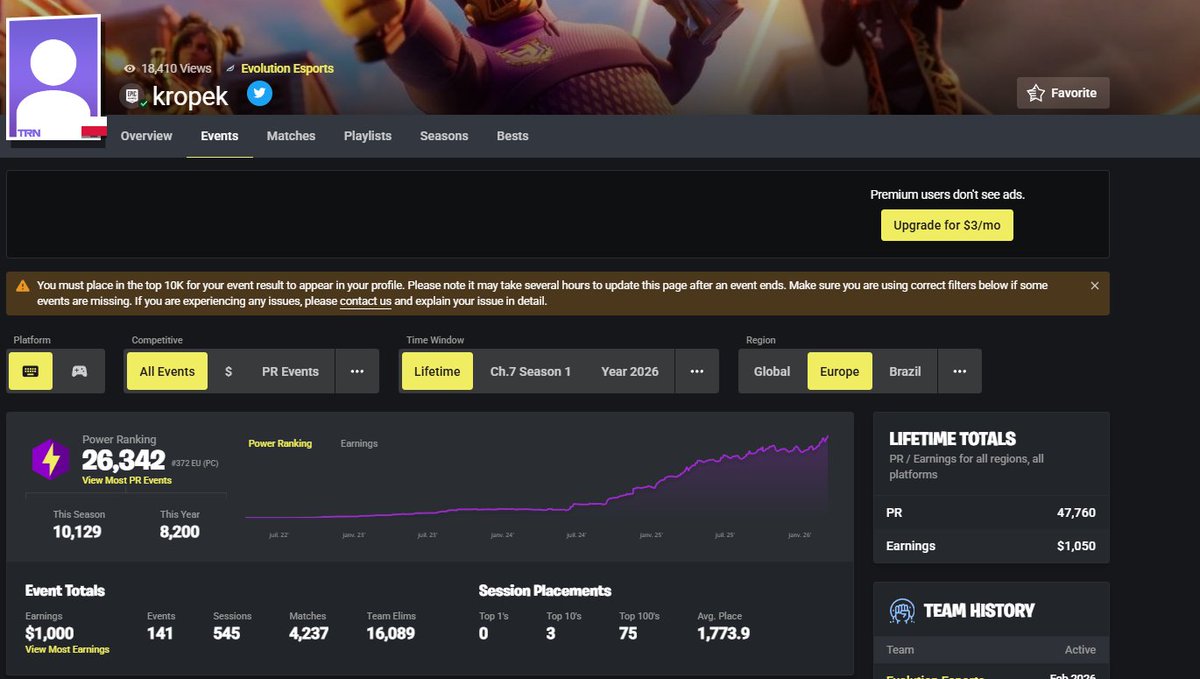Click Matches count 4,237
This screenshot has height=679, width=1200.
click(x=309, y=633)
